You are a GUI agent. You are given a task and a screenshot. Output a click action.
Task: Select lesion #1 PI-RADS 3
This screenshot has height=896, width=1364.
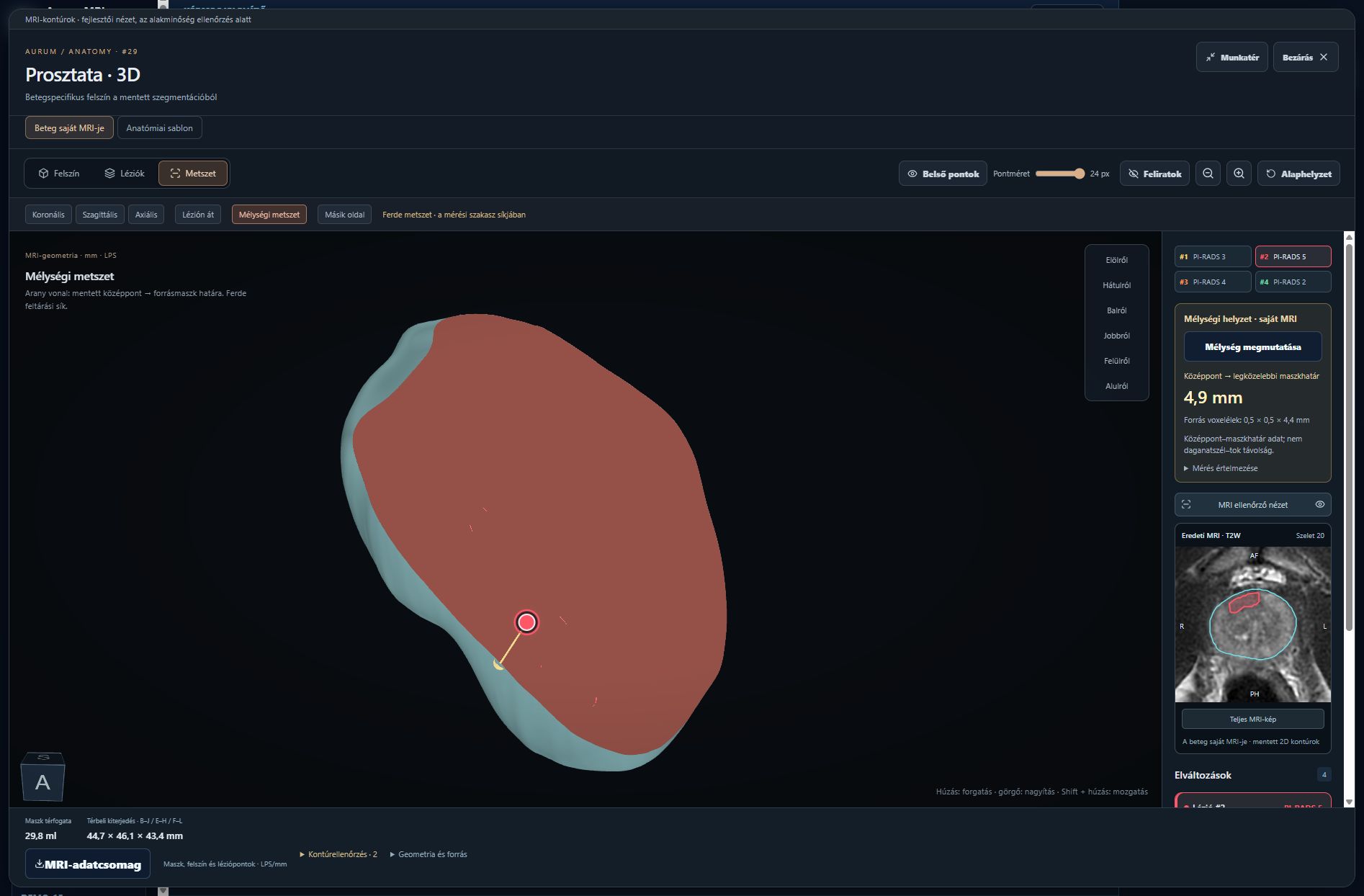1212,256
